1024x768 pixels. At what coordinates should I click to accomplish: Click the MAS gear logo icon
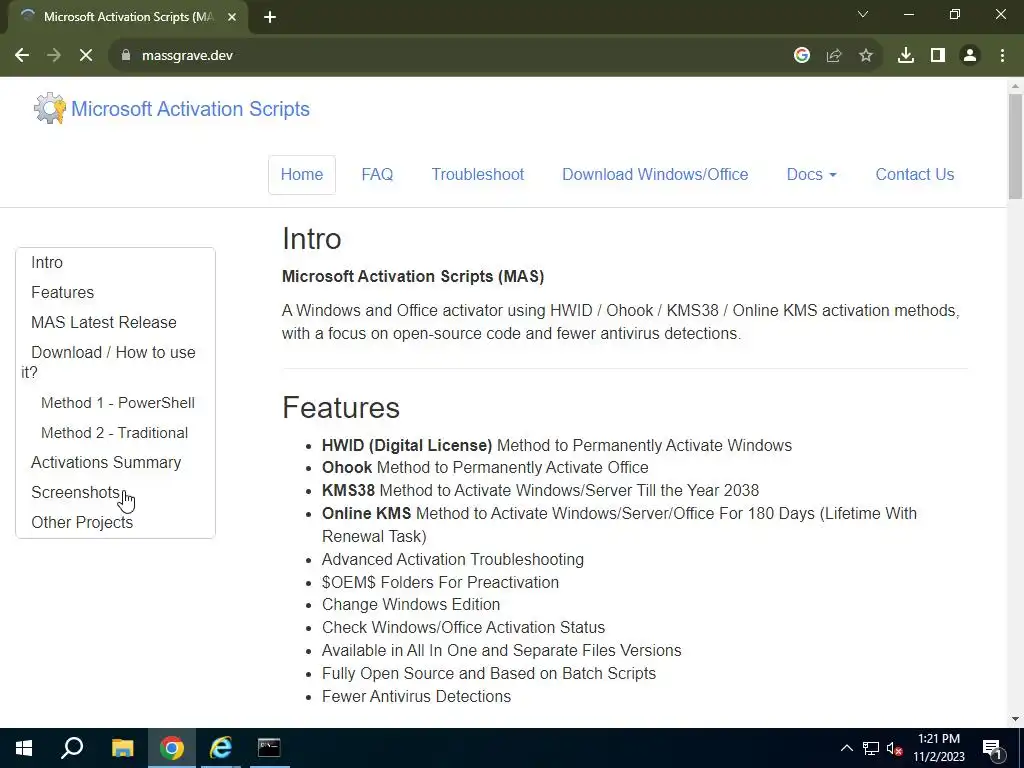coord(50,108)
